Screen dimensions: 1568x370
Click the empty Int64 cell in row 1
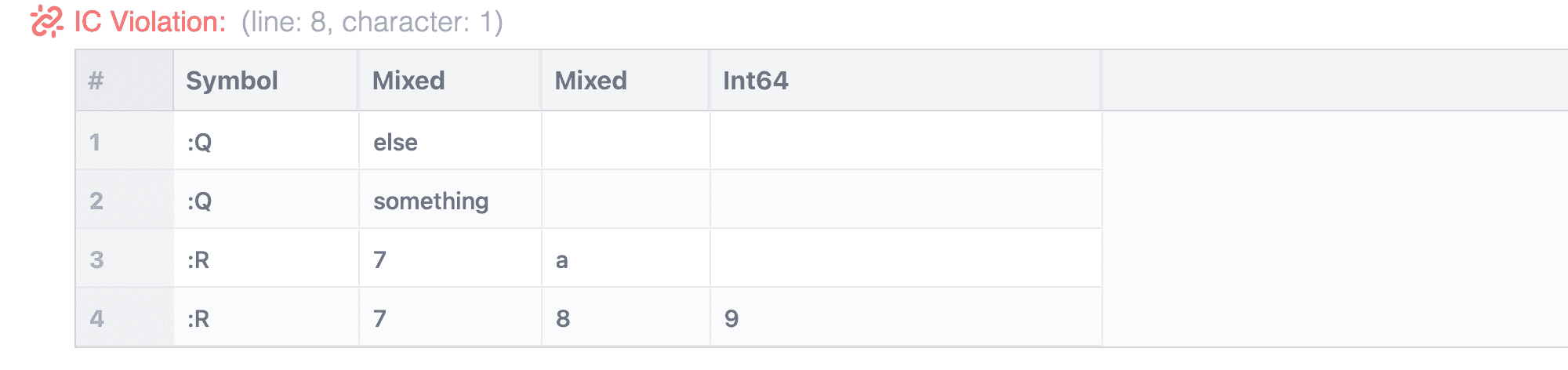[x=906, y=142]
